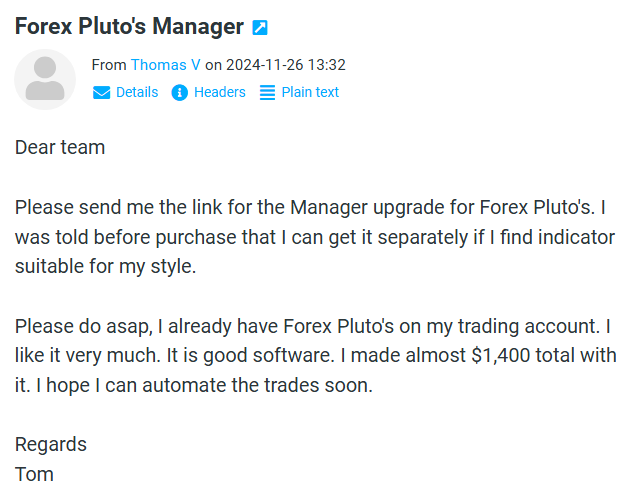This screenshot has width=636, height=503.
Task: Click the paragraph starting "Please do asap"
Action: (316, 356)
